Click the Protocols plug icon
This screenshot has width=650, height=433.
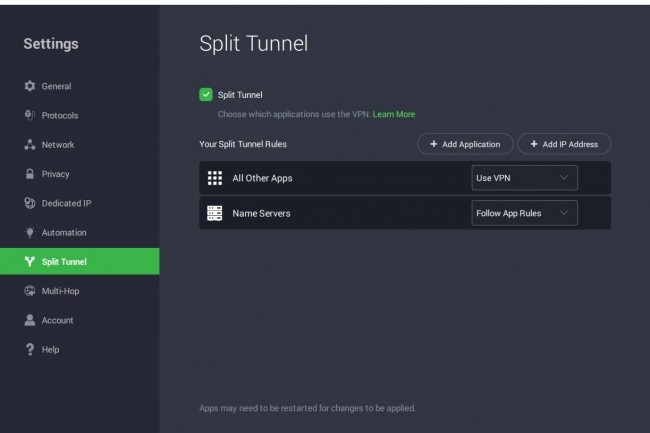[30, 115]
